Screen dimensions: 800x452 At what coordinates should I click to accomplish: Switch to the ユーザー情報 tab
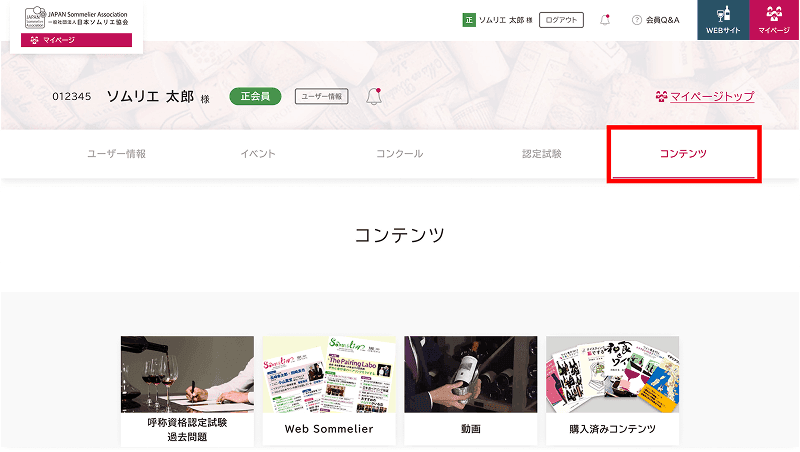pos(116,154)
